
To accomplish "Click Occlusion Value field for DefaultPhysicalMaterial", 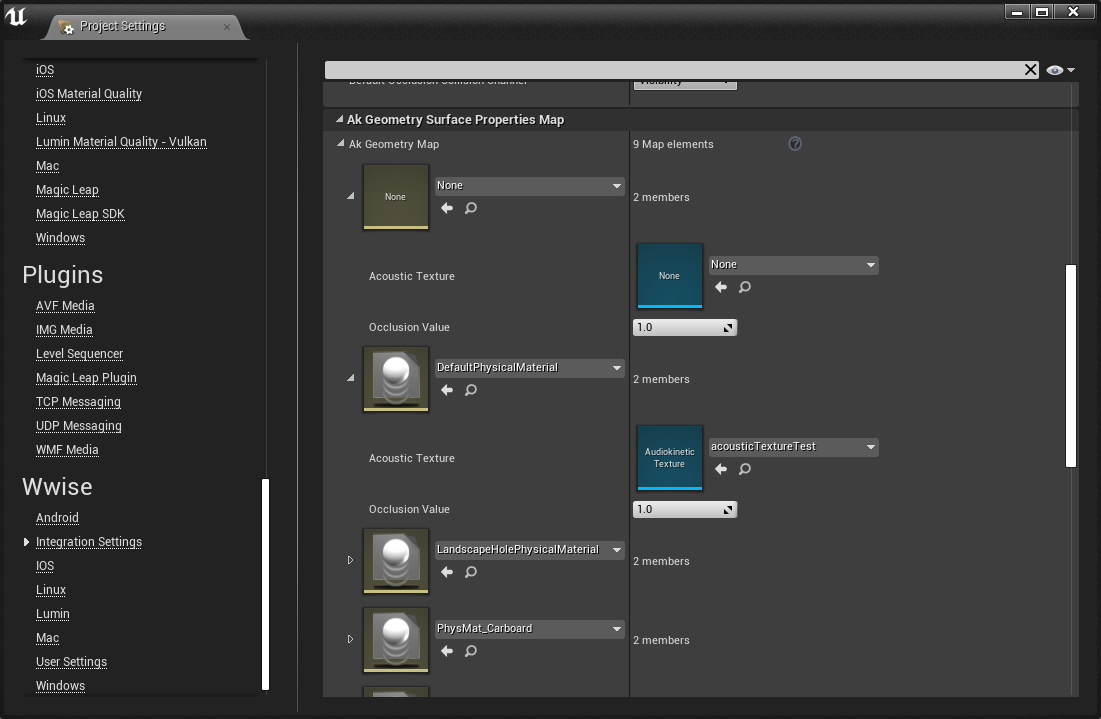I will point(685,509).
